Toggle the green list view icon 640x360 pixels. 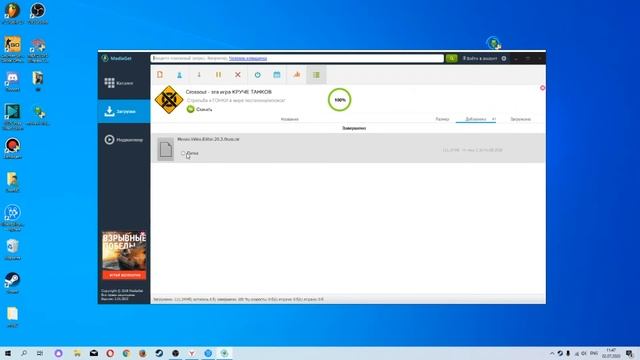click(316, 75)
